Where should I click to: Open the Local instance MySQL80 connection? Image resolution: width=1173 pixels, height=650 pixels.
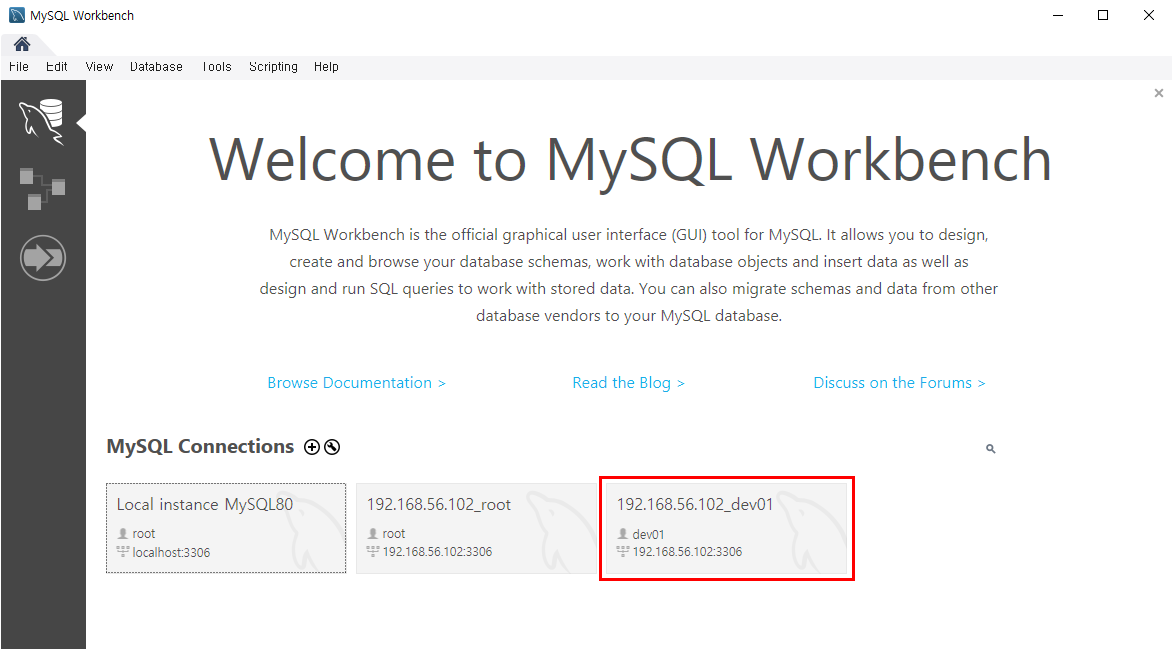226,528
